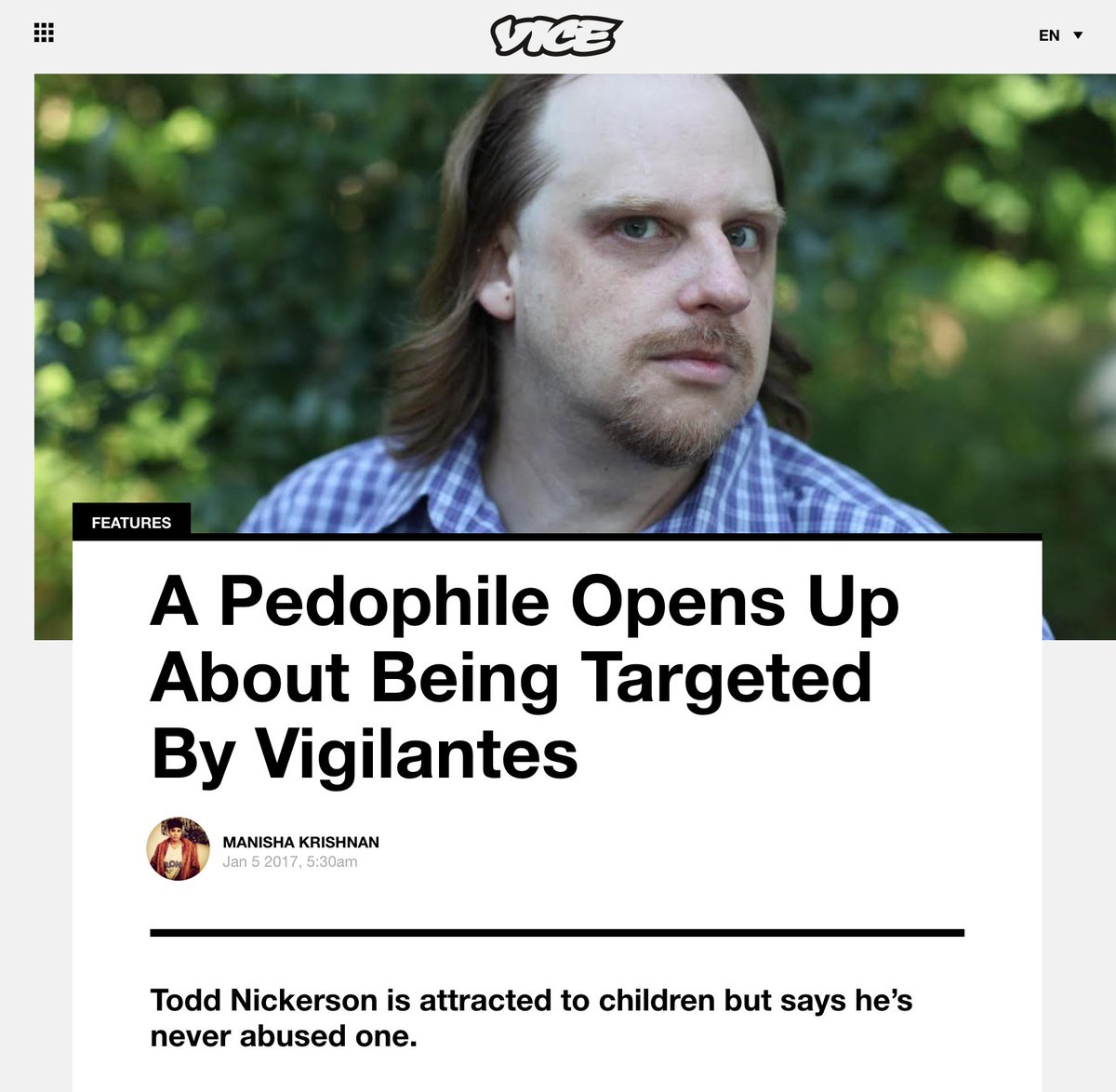Open the FEATURES section tag
Image resolution: width=1116 pixels, height=1092 pixels.
131,523
